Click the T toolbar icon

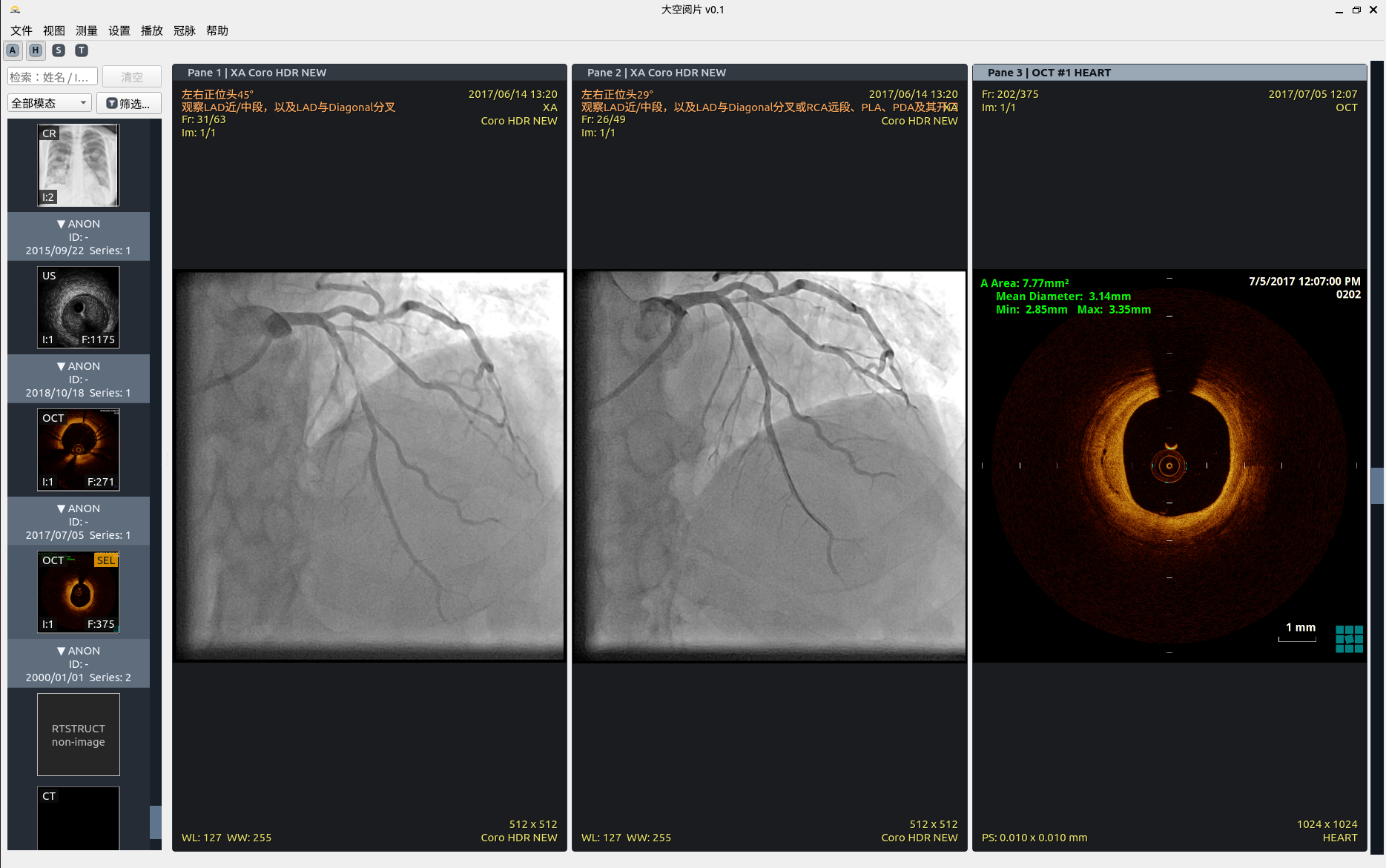[x=82, y=50]
